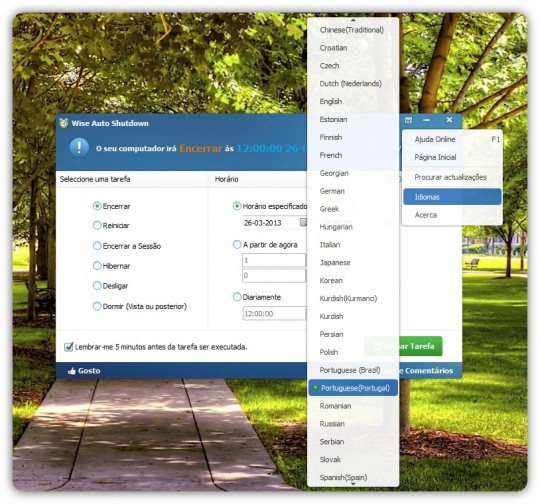Select Chinese(Traditional) language
The height and width of the screenshot is (504, 540).
tap(353, 30)
